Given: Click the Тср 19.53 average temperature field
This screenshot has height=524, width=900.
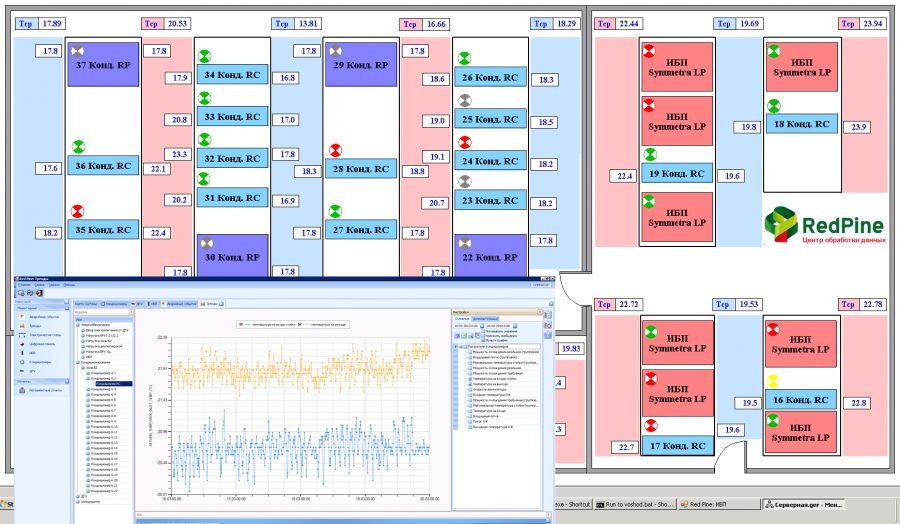Looking at the screenshot, I should pos(738,304).
